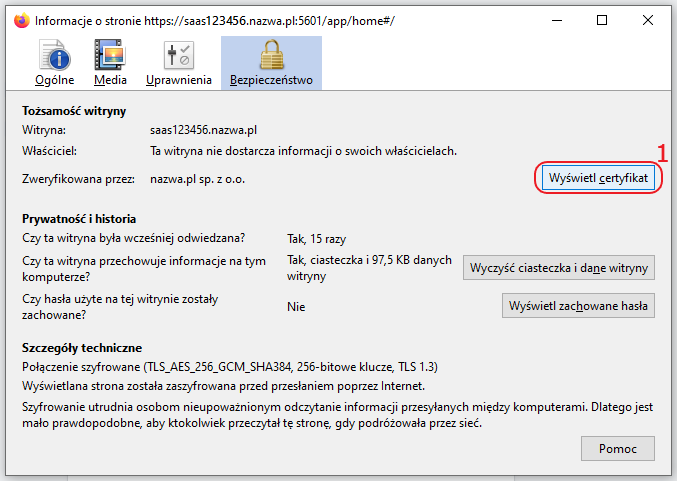Click question about stored information on computer

pyautogui.click(x=144, y=269)
